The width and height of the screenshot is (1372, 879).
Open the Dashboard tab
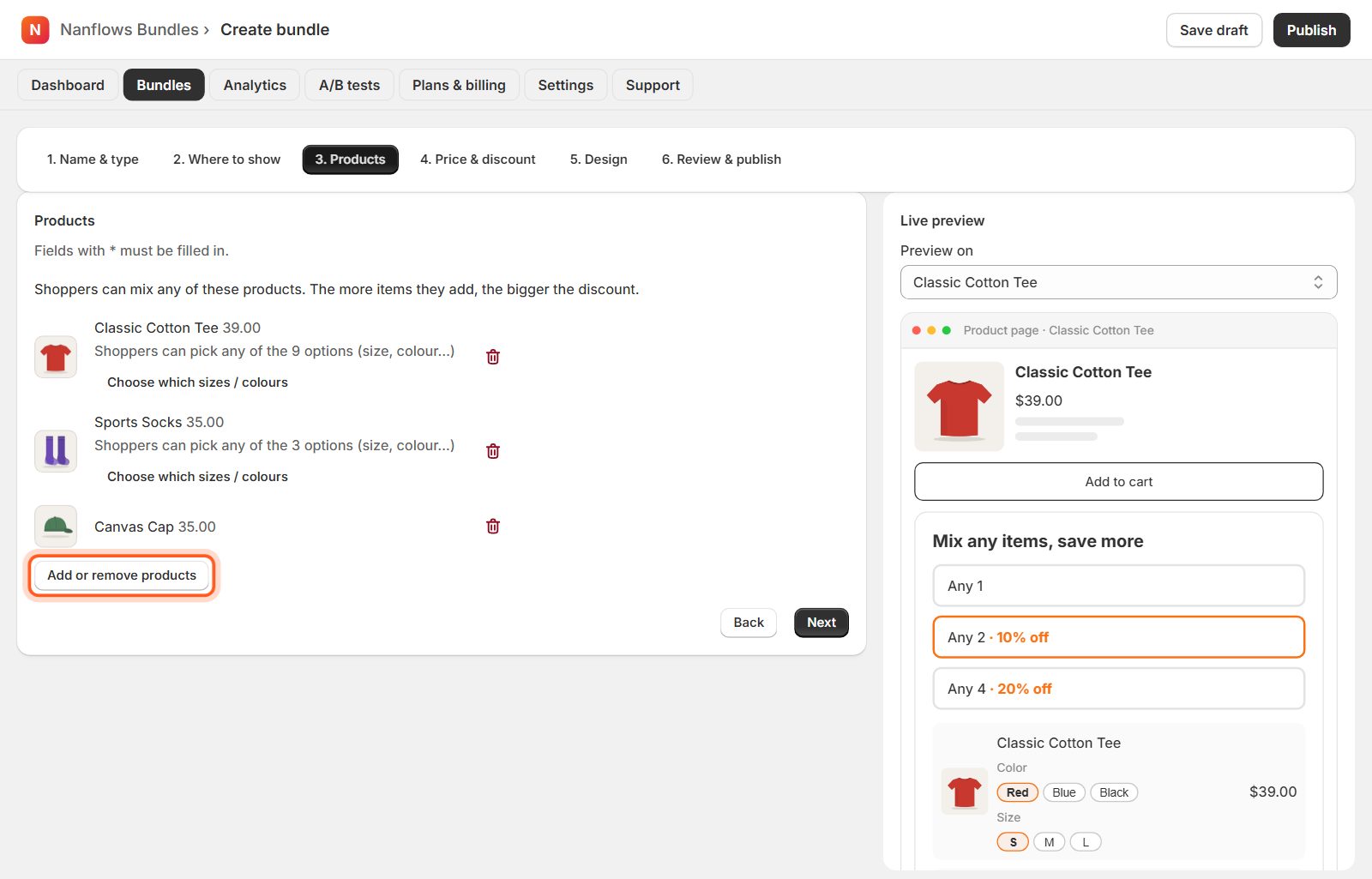68,85
